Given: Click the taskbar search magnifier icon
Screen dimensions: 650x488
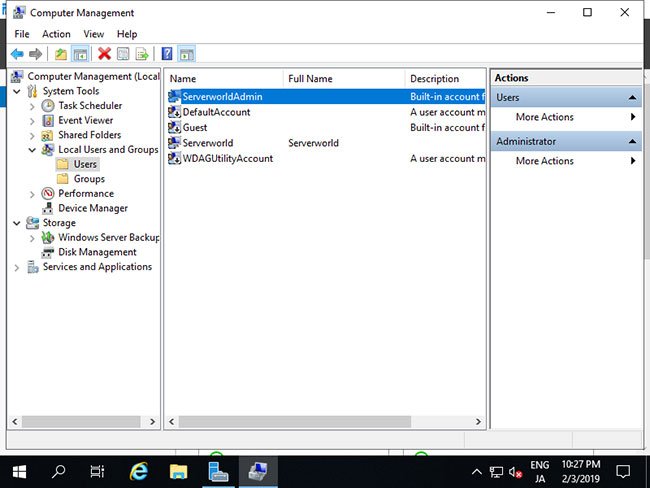Looking at the screenshot, I should (x=58, y=471).
